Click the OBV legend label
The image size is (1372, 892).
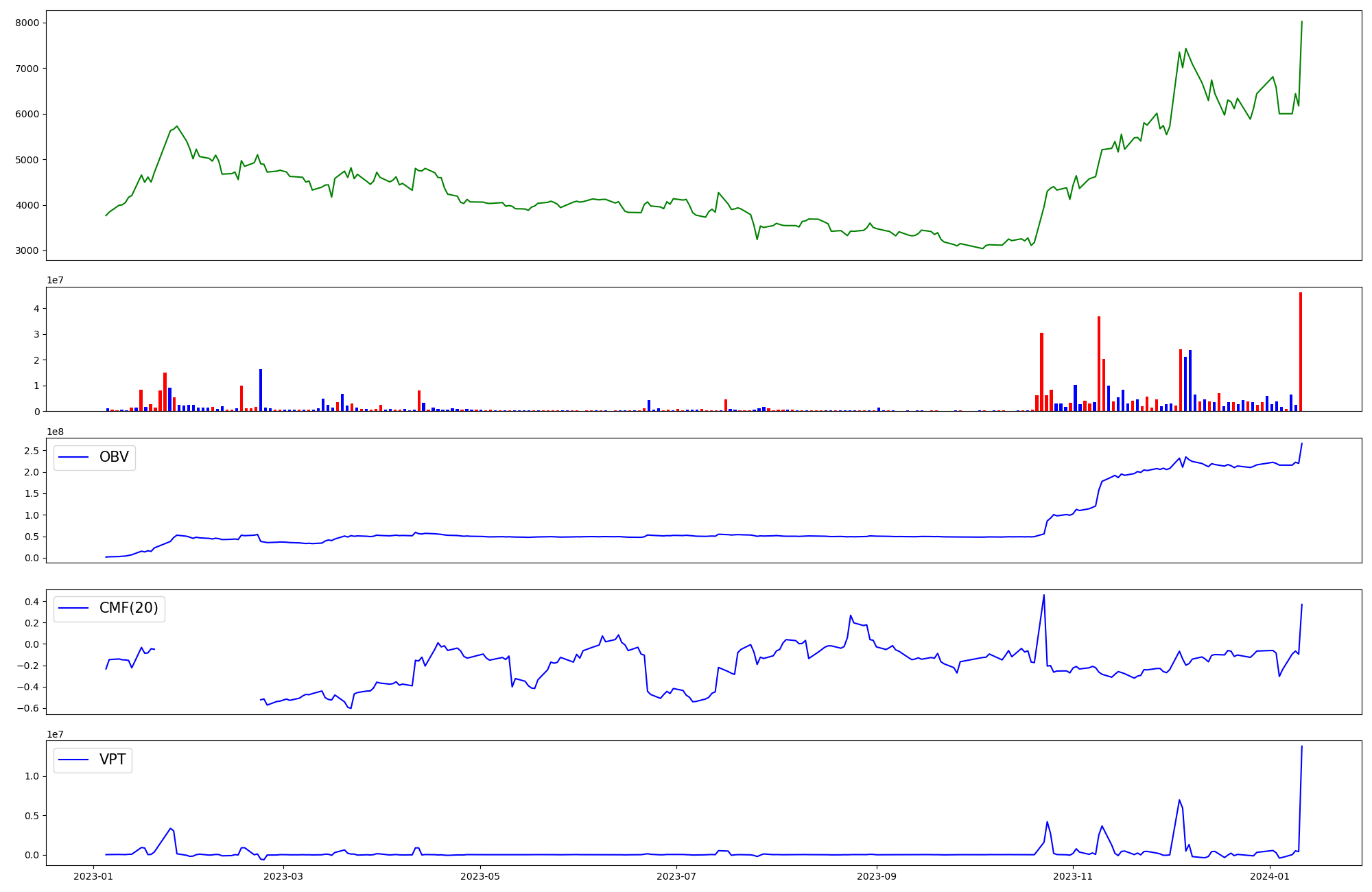point(114,457)
